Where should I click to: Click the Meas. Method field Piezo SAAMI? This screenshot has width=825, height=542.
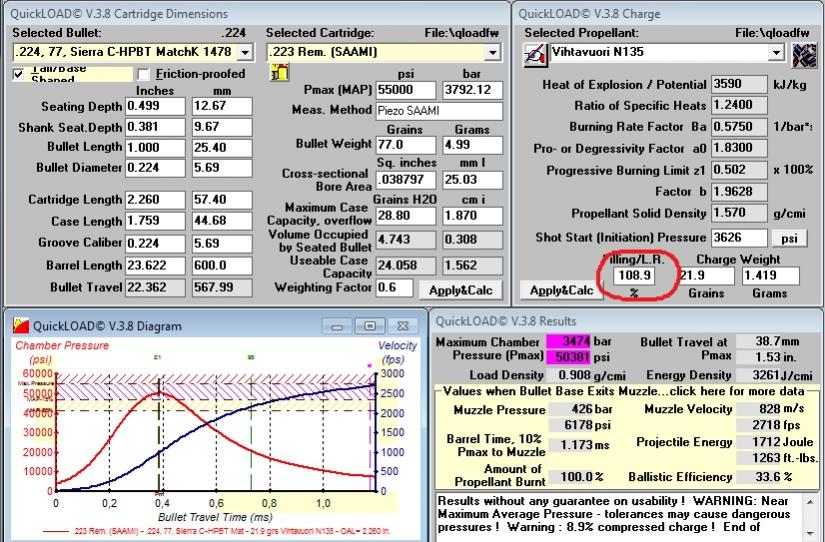tap(439, 111)
